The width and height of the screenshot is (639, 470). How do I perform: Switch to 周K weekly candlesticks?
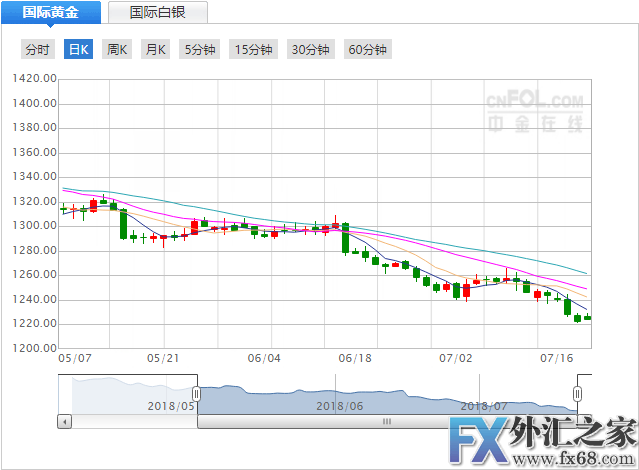click(x=117, y=49)
